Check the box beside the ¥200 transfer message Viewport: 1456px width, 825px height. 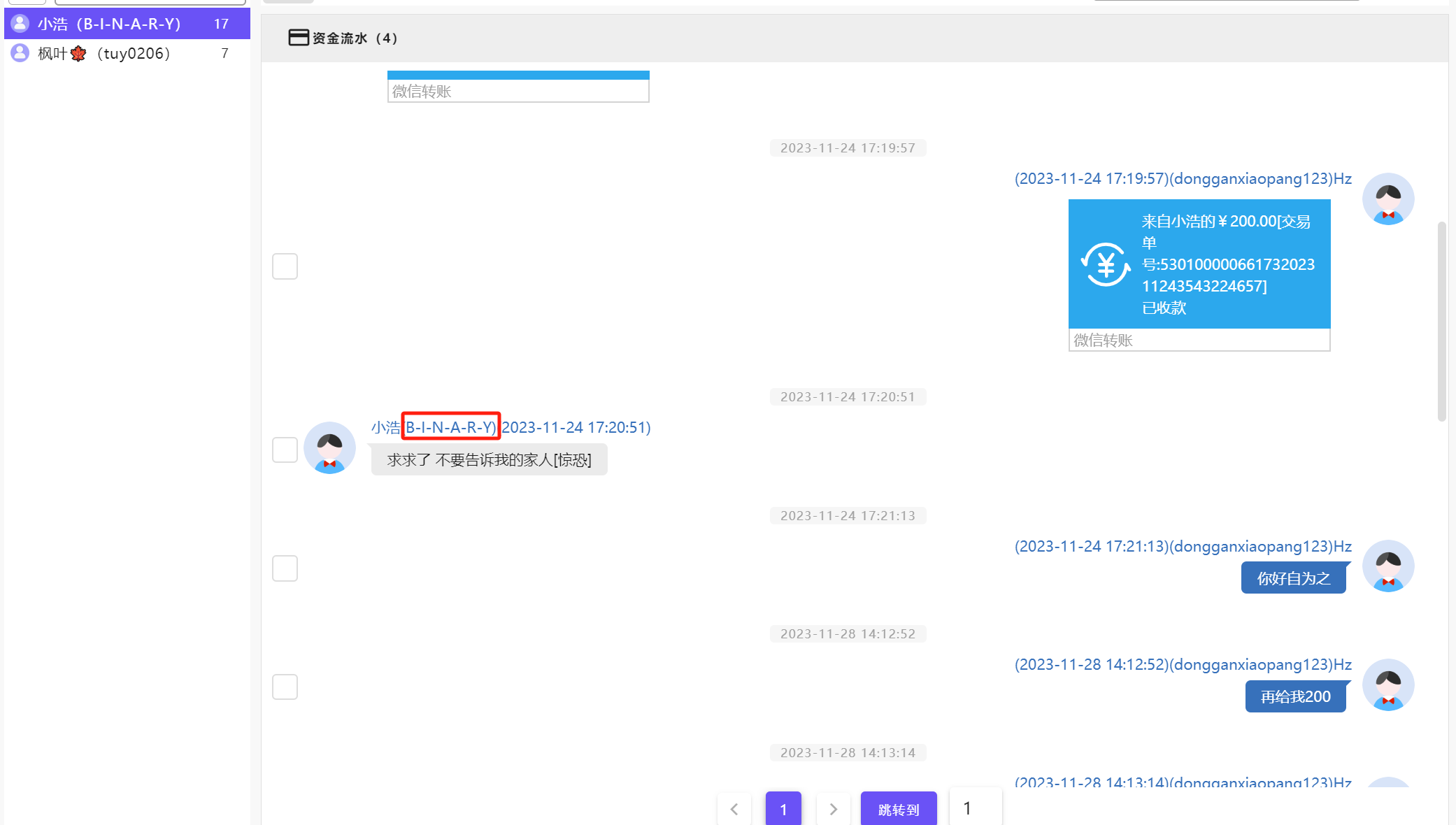point(285,266)
